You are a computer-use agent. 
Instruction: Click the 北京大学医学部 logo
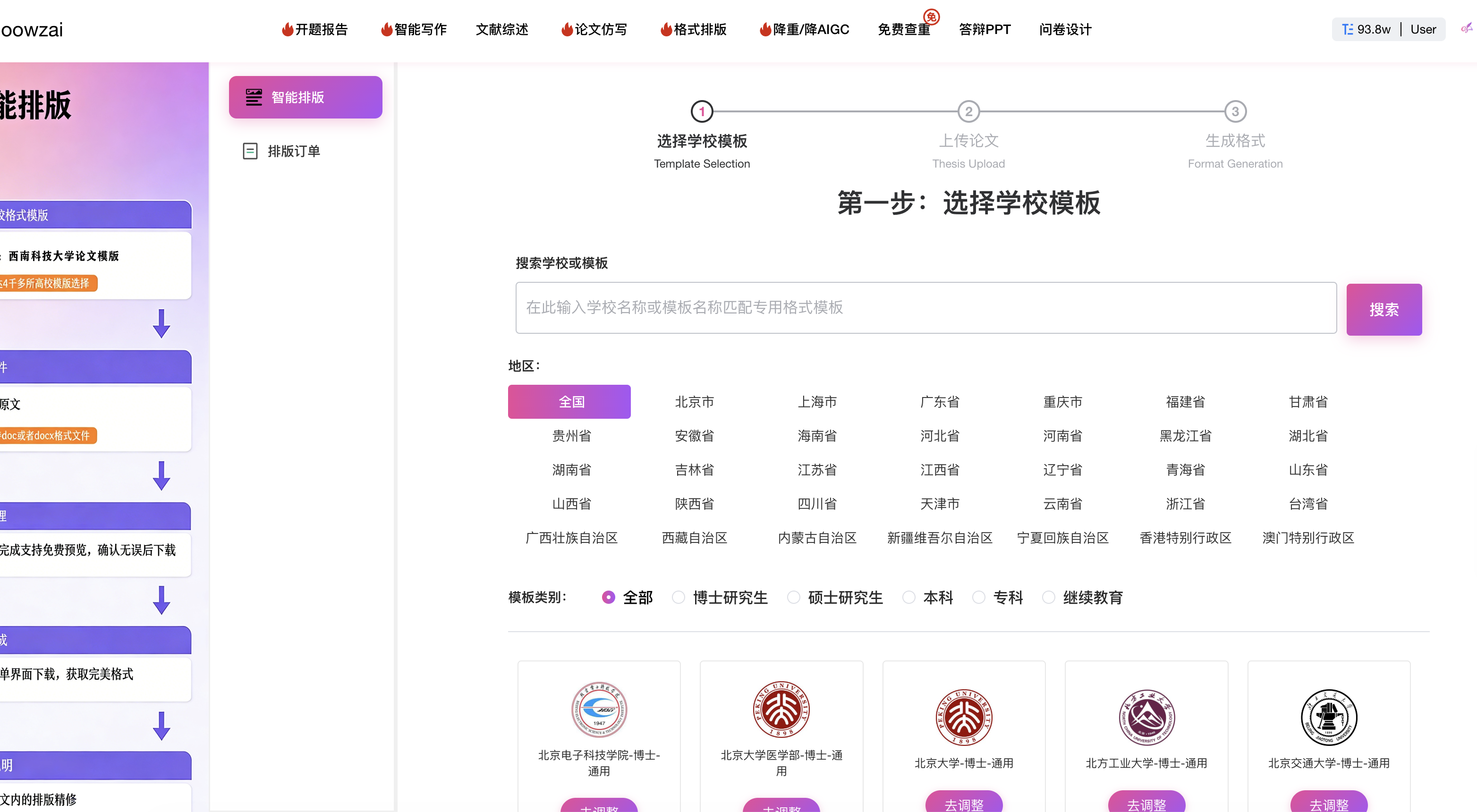[781, 710]
